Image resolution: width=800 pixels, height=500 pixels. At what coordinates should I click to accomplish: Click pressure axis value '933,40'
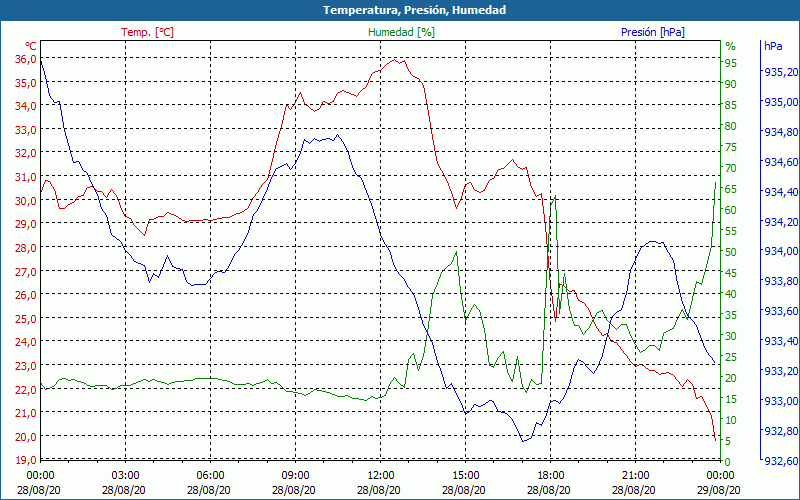(x=781, y=341)
